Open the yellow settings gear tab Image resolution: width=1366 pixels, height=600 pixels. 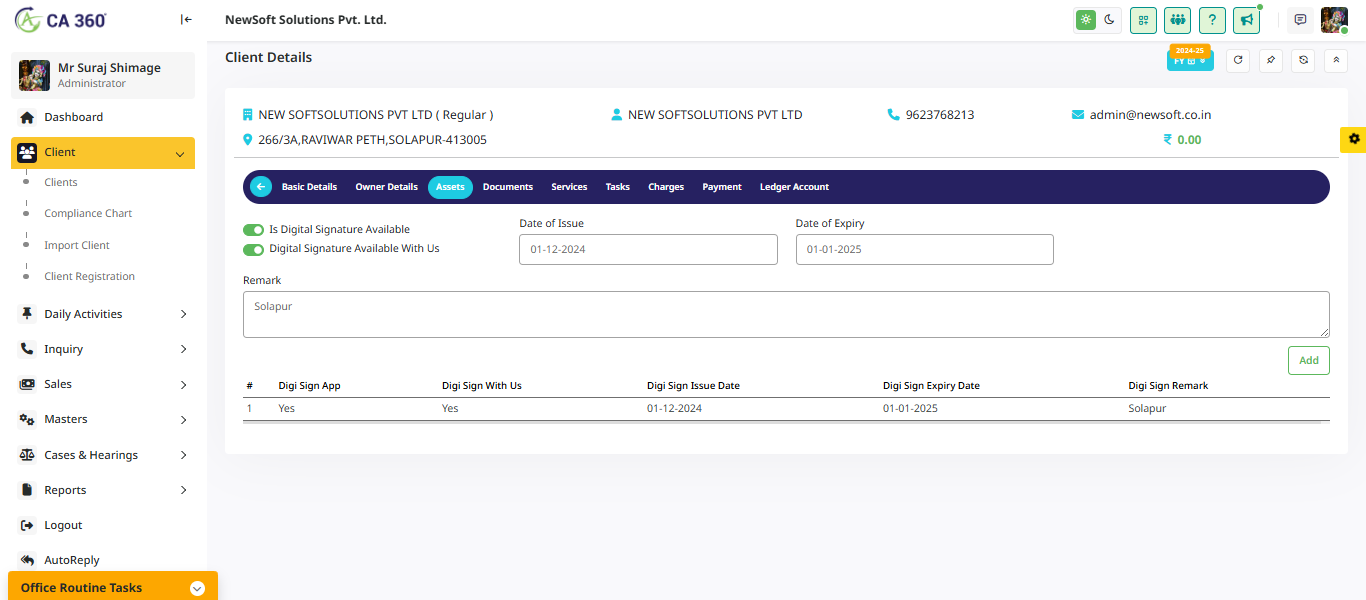point(1354,139)
